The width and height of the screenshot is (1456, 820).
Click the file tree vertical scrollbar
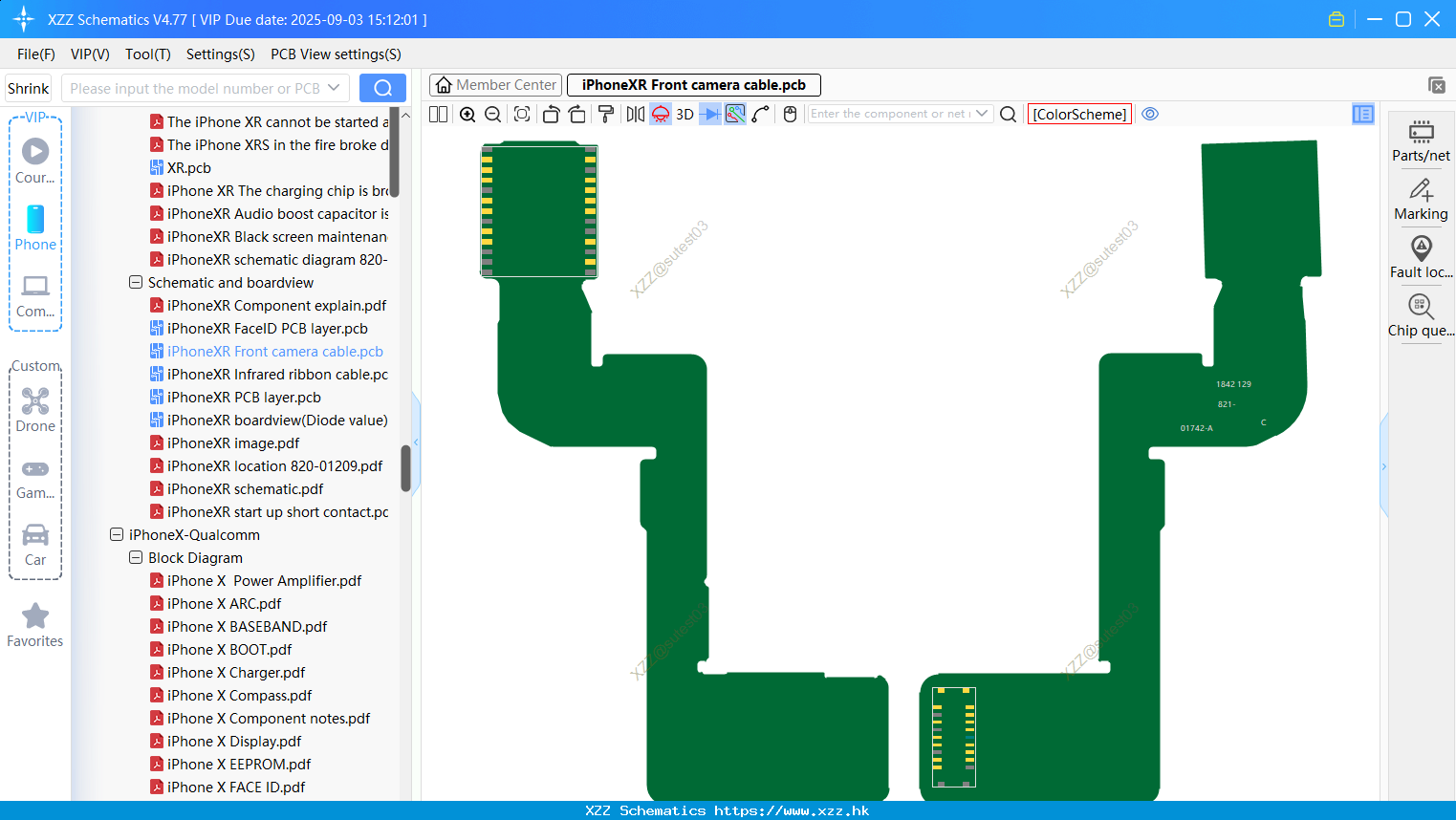[x=405, y=468]
